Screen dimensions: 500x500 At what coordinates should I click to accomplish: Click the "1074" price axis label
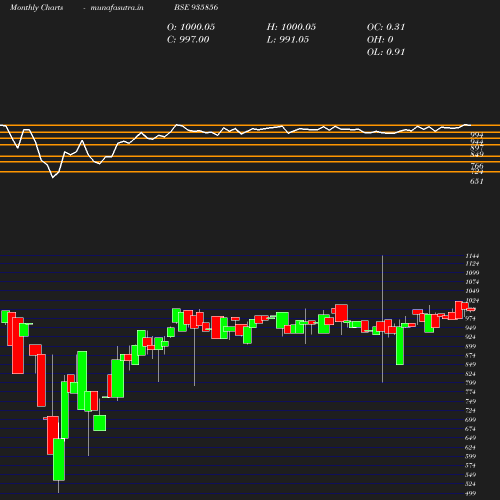tap(472, 282)
